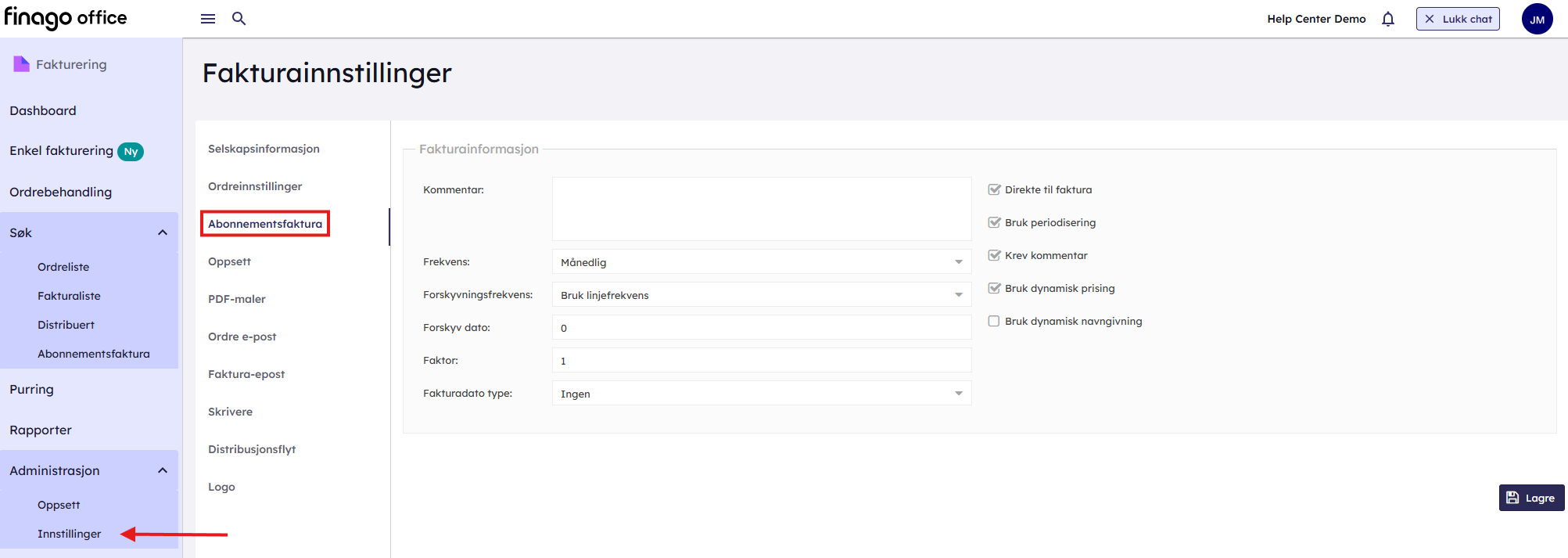Click into the Kommentar text area
Image resolution: width=1568 pixels, height=558 pixels.
pos(761,209)
